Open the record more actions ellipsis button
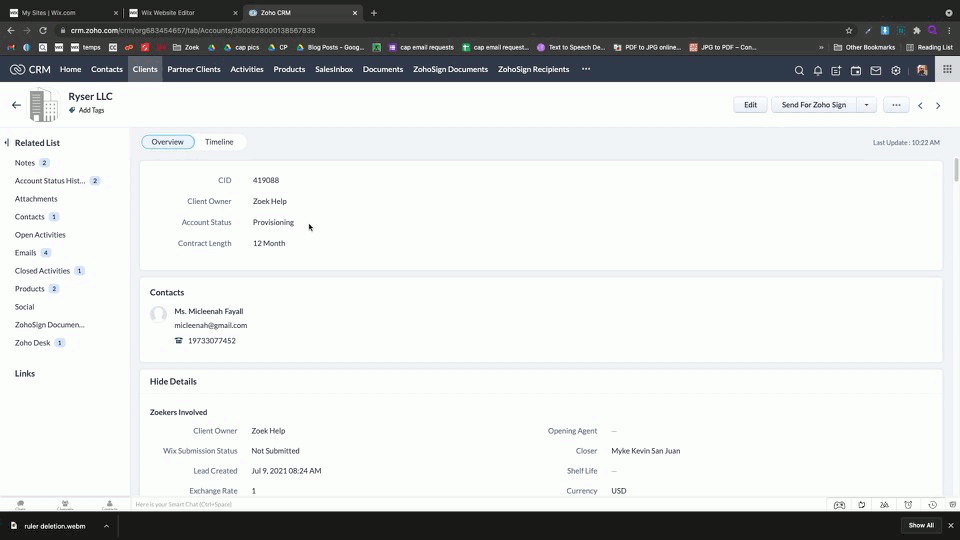The height and width of the screenshot is (540, 960). [x=896, y=105]
